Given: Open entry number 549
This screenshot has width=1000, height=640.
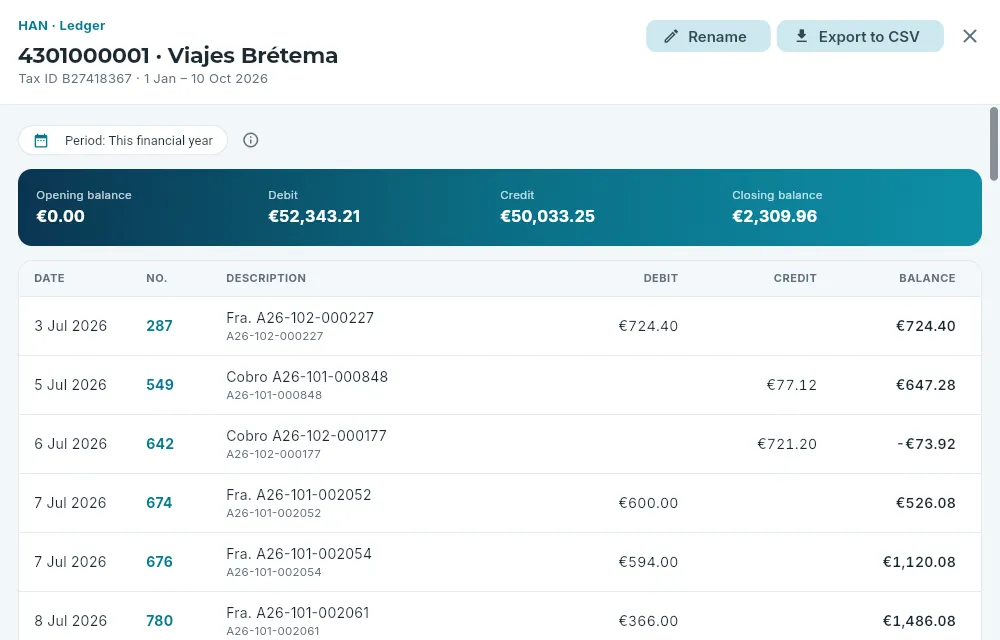Looking at the screenshot, I should click(159, 385).
